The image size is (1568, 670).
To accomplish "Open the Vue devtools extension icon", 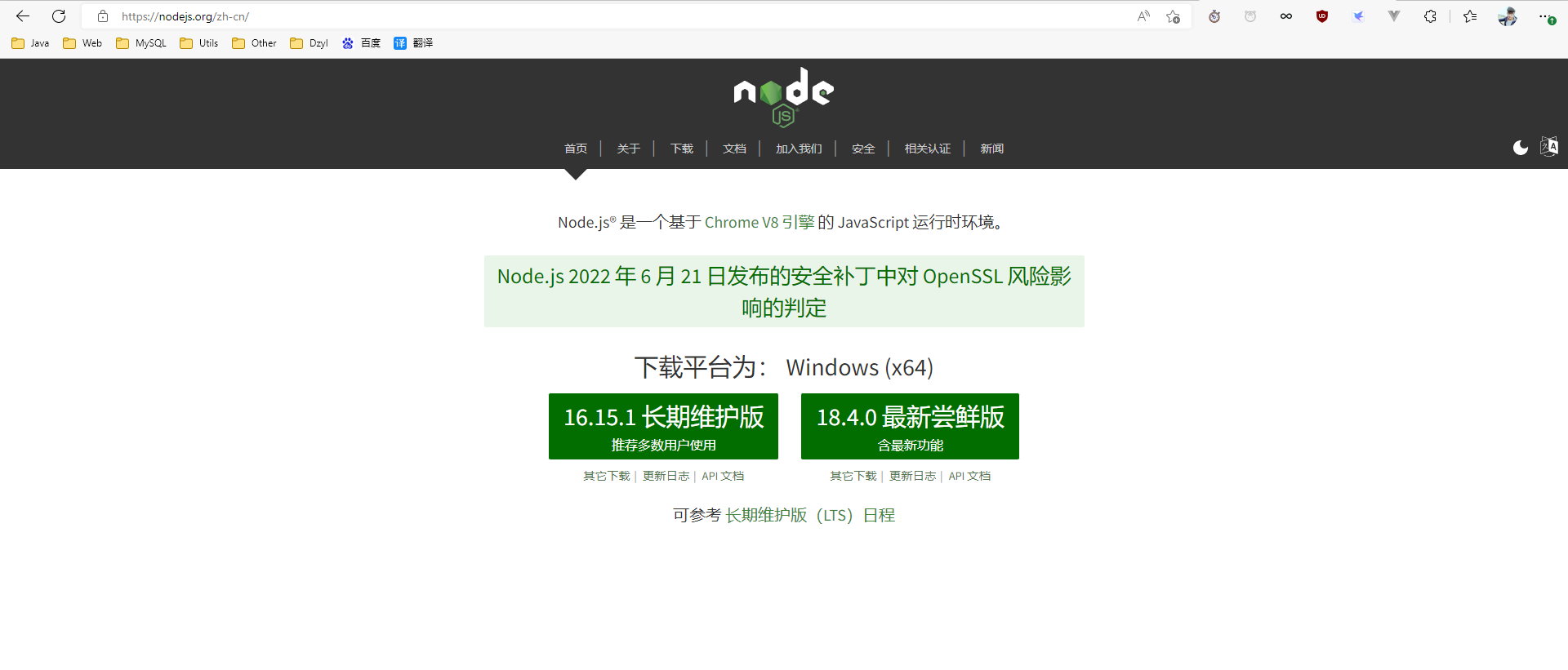I will pos(1394,16).
